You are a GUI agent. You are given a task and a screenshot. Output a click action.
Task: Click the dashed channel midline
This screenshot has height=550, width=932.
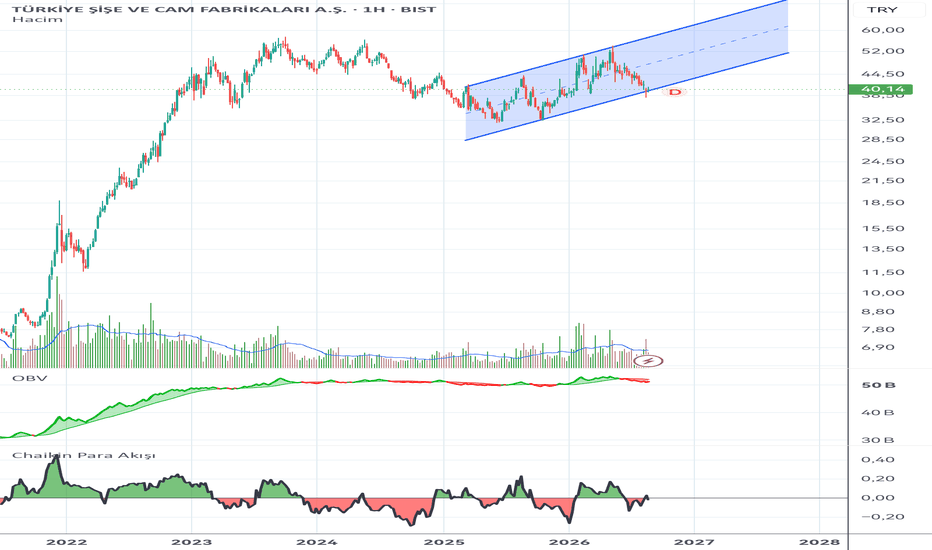point(627,70)
